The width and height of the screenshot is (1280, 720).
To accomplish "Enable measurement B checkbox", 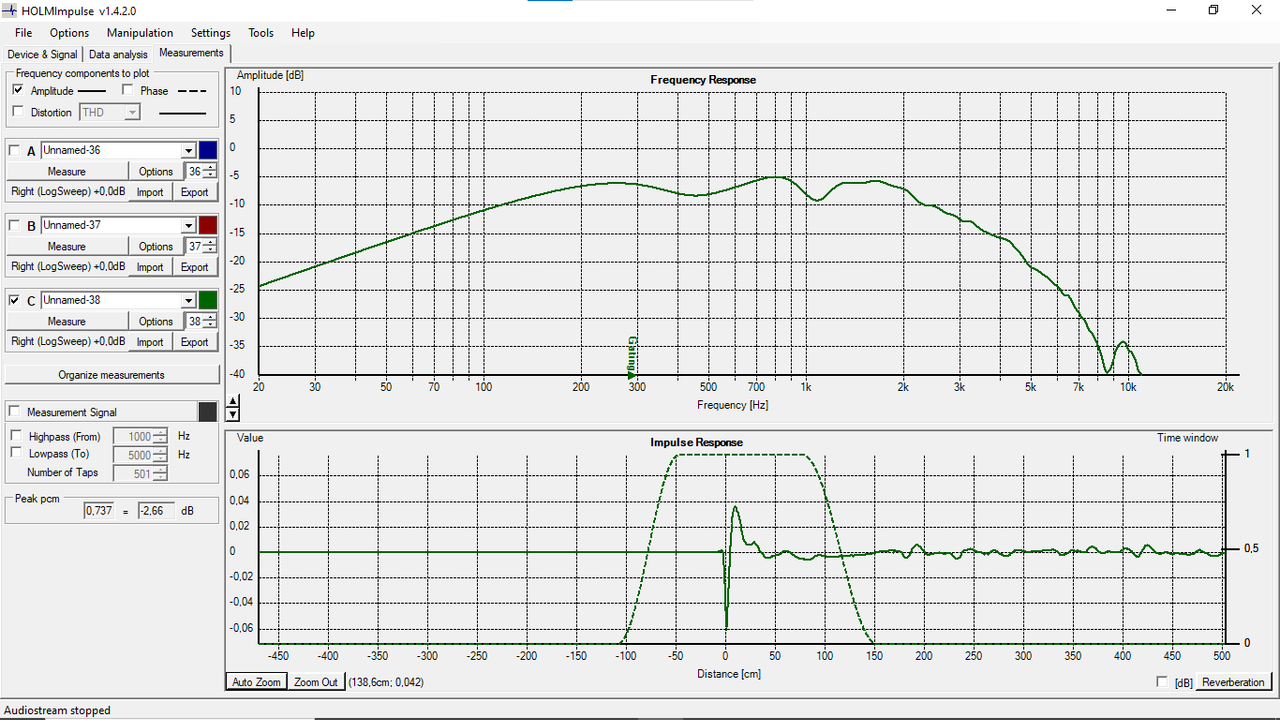I will point(14,226).
